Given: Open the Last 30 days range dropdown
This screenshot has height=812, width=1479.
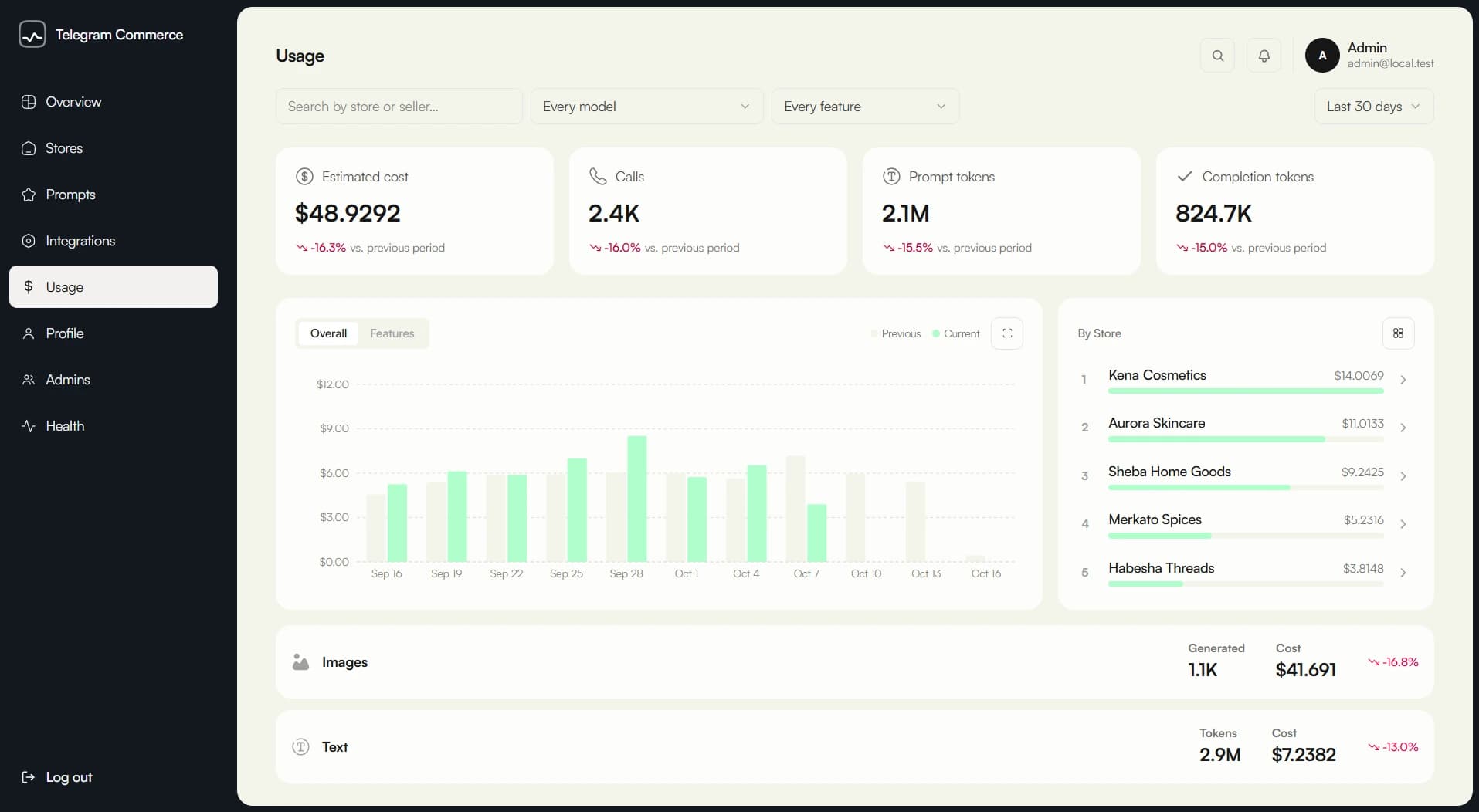Looking at the screenshot, I should [1374, 107].
